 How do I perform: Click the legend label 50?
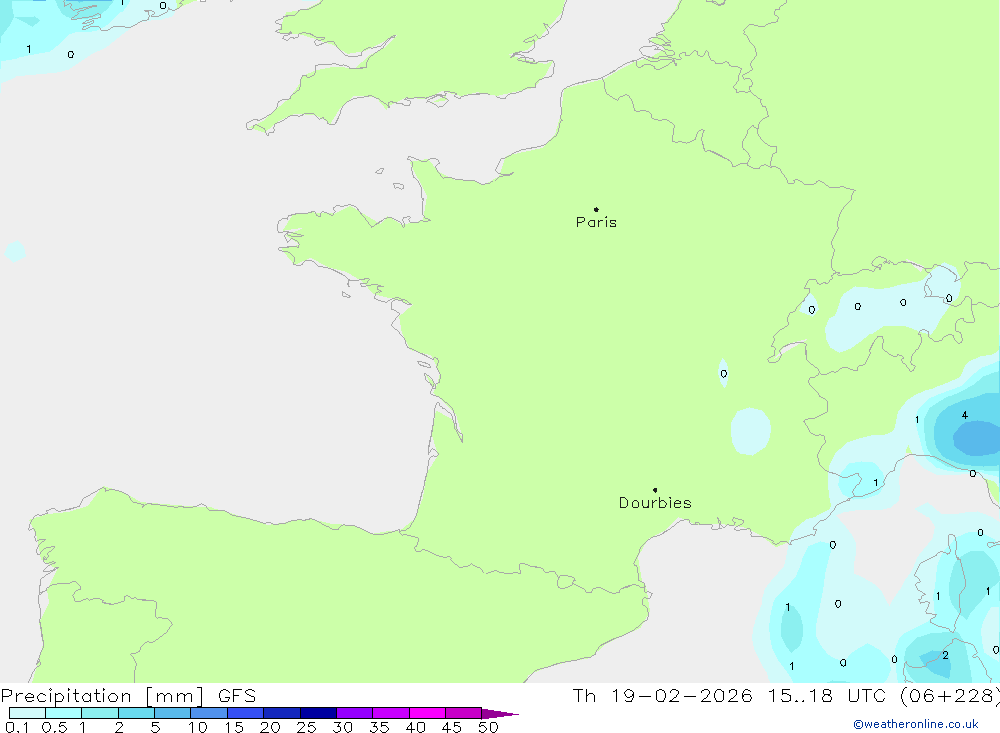(488, 727)
